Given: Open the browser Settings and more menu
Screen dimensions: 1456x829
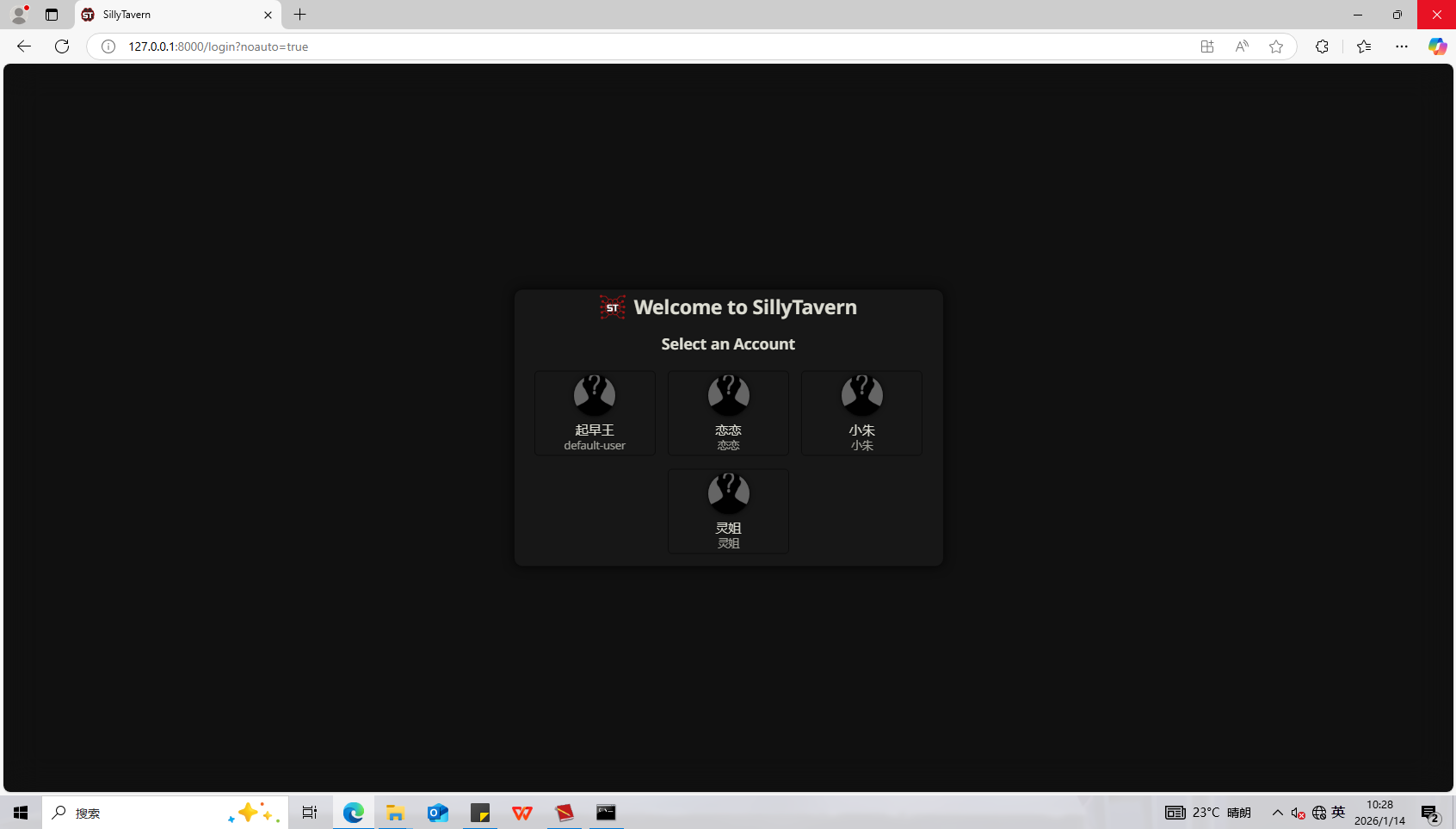Looking at the screenshot, I should tap(1402, 46).
